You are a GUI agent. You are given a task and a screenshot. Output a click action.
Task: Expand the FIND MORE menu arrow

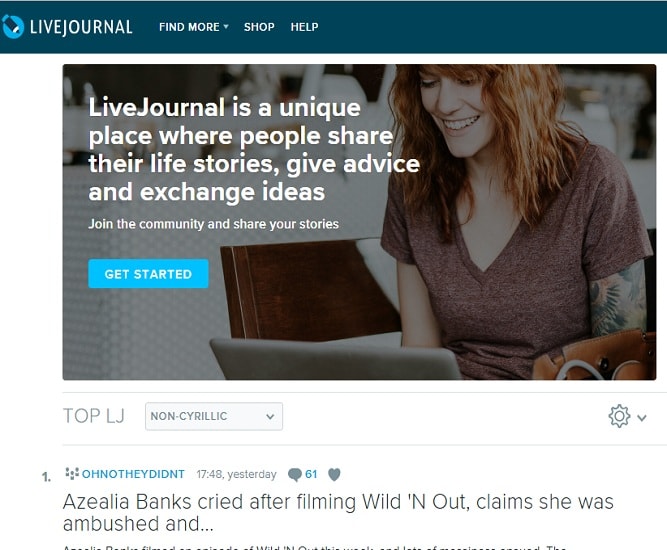[x=226, y=26]
